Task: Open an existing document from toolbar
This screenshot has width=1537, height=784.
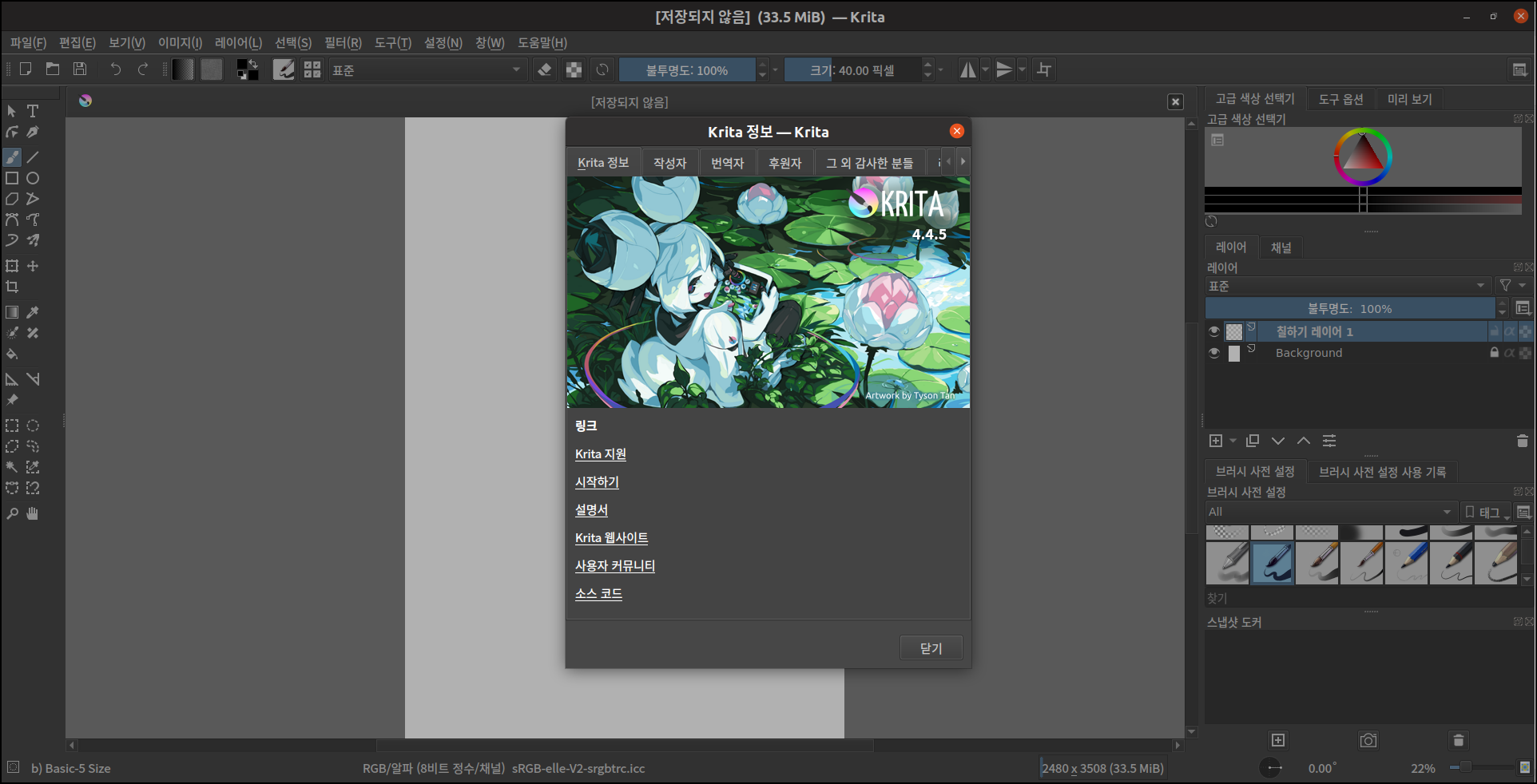Action: click(53, 69)
